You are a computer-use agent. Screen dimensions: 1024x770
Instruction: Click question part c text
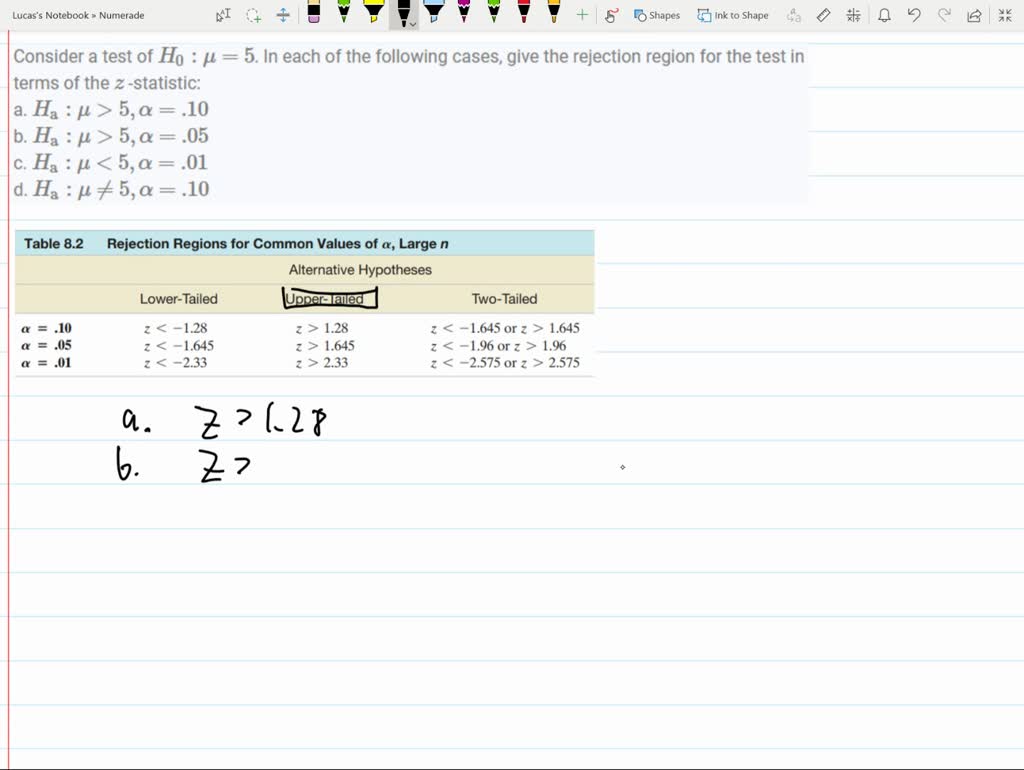click(x=110, y=162)
